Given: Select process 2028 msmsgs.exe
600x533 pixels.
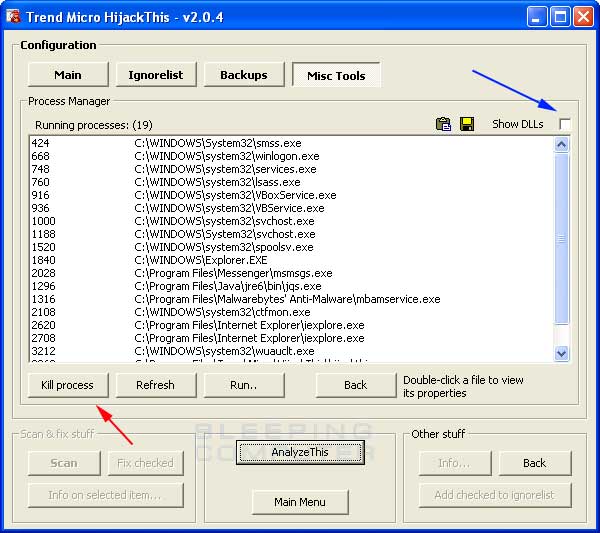Looking at the screenshot, I should 292,273.
